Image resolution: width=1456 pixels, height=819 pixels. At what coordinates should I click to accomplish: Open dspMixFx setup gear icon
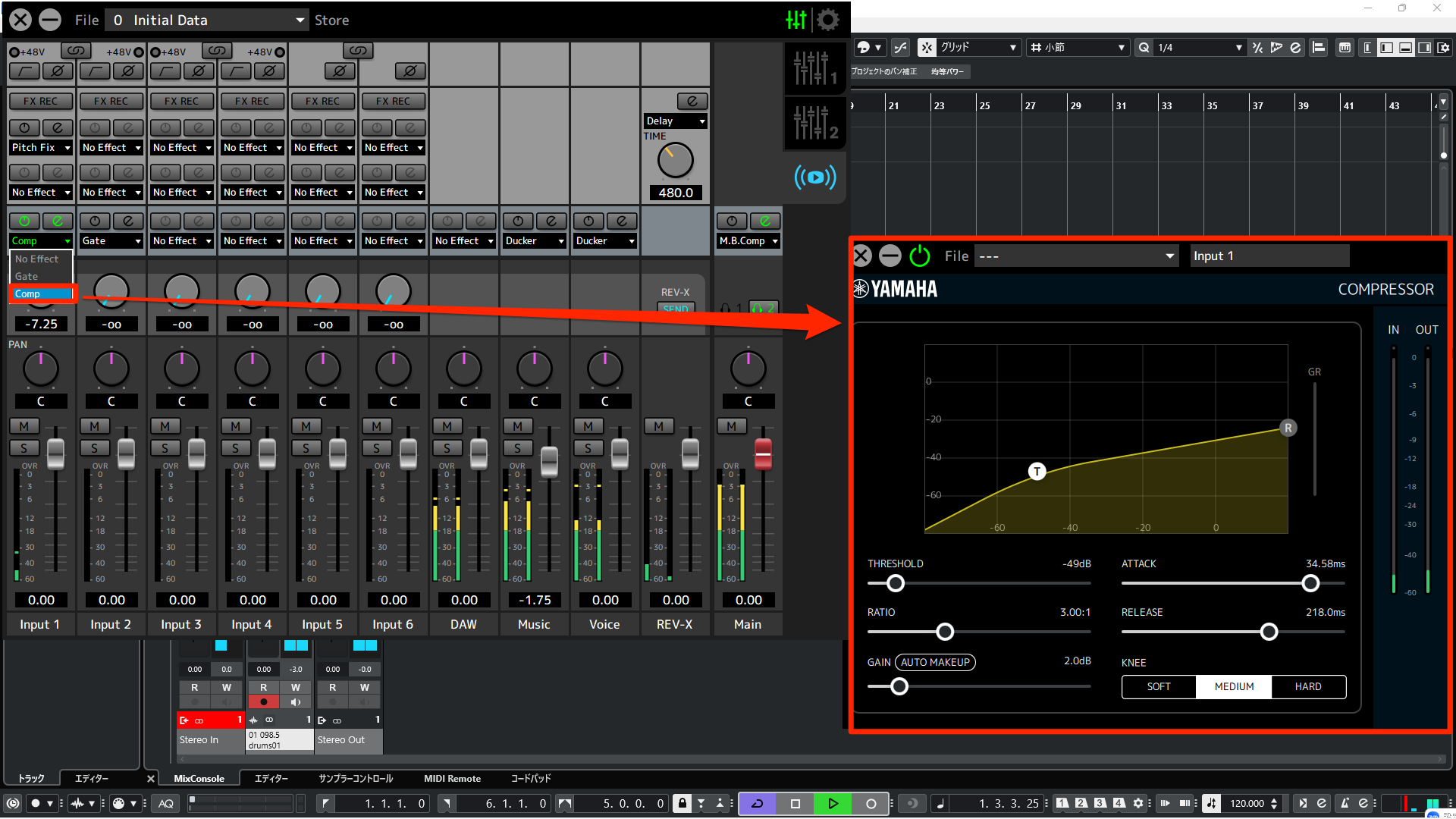828,20
